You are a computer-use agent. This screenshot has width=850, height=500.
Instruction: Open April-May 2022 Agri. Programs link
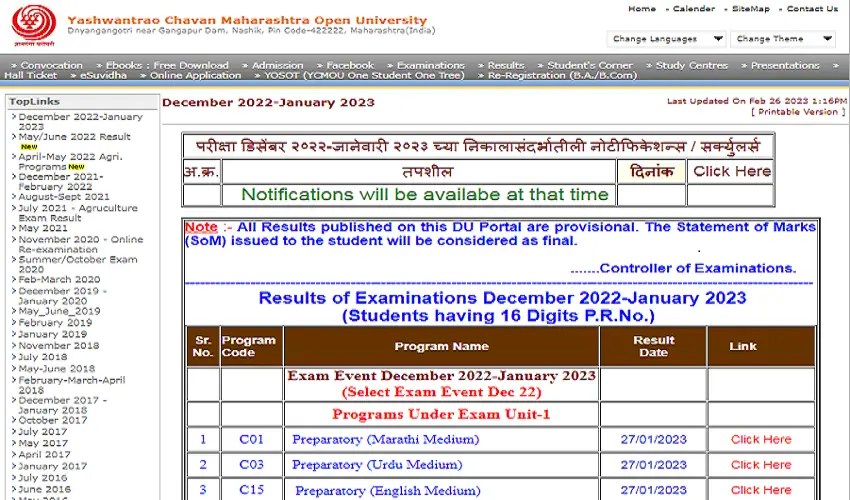tap(70, 162)
